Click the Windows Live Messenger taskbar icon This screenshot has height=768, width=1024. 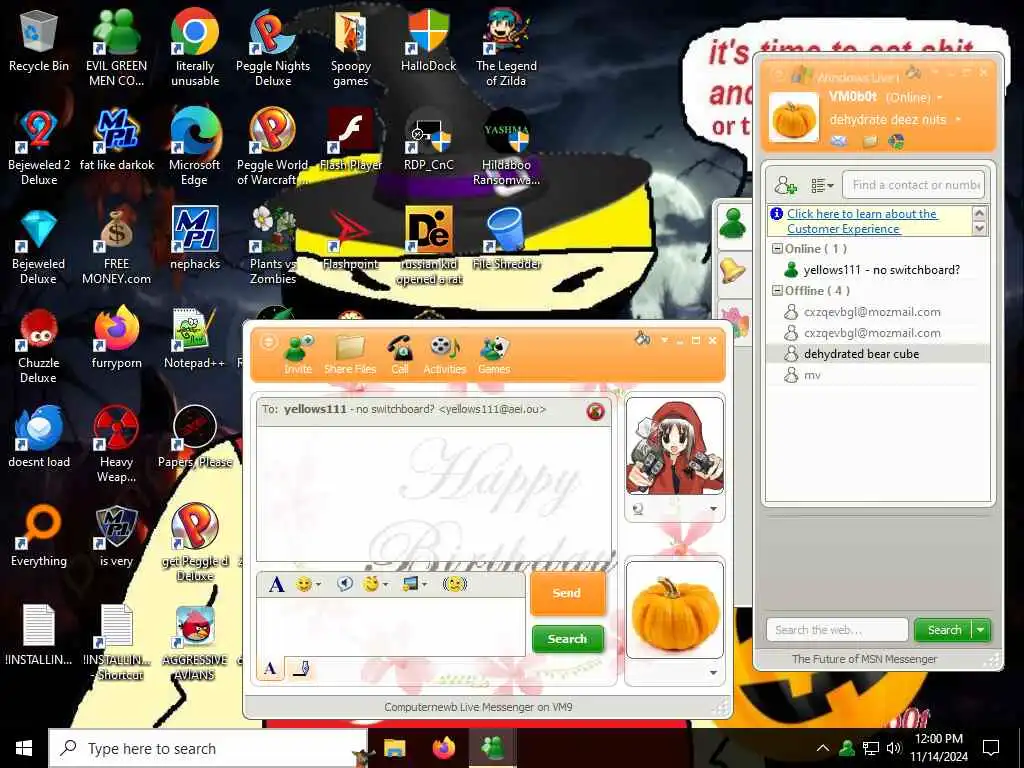tap(492, 747)
